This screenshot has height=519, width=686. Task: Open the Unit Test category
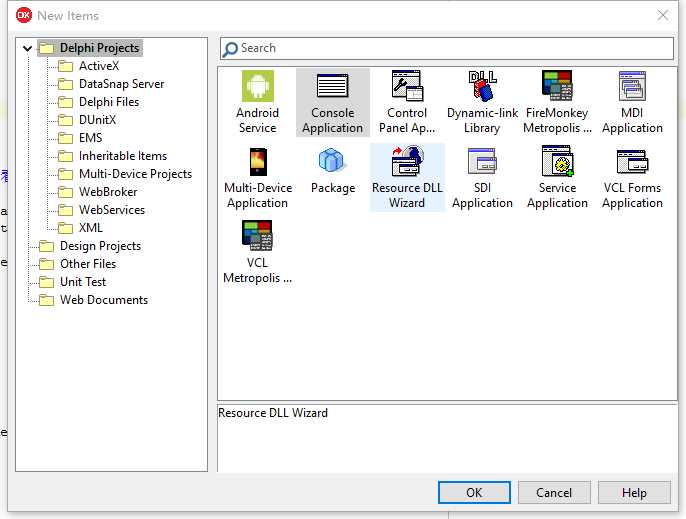point(83,282)
